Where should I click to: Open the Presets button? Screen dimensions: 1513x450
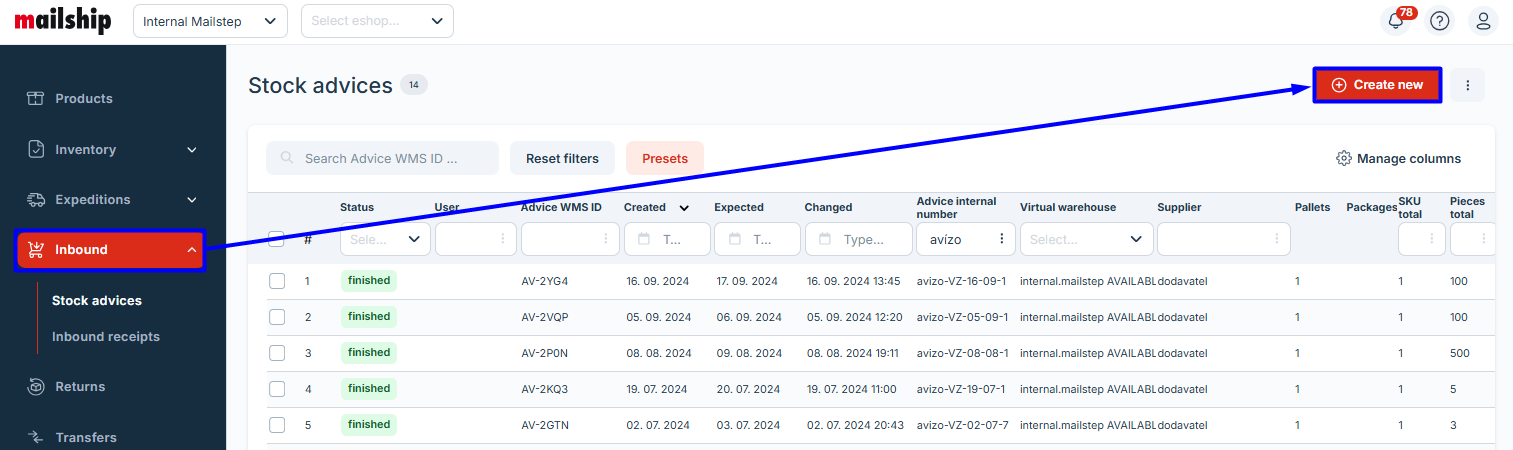tap(664, 159)
